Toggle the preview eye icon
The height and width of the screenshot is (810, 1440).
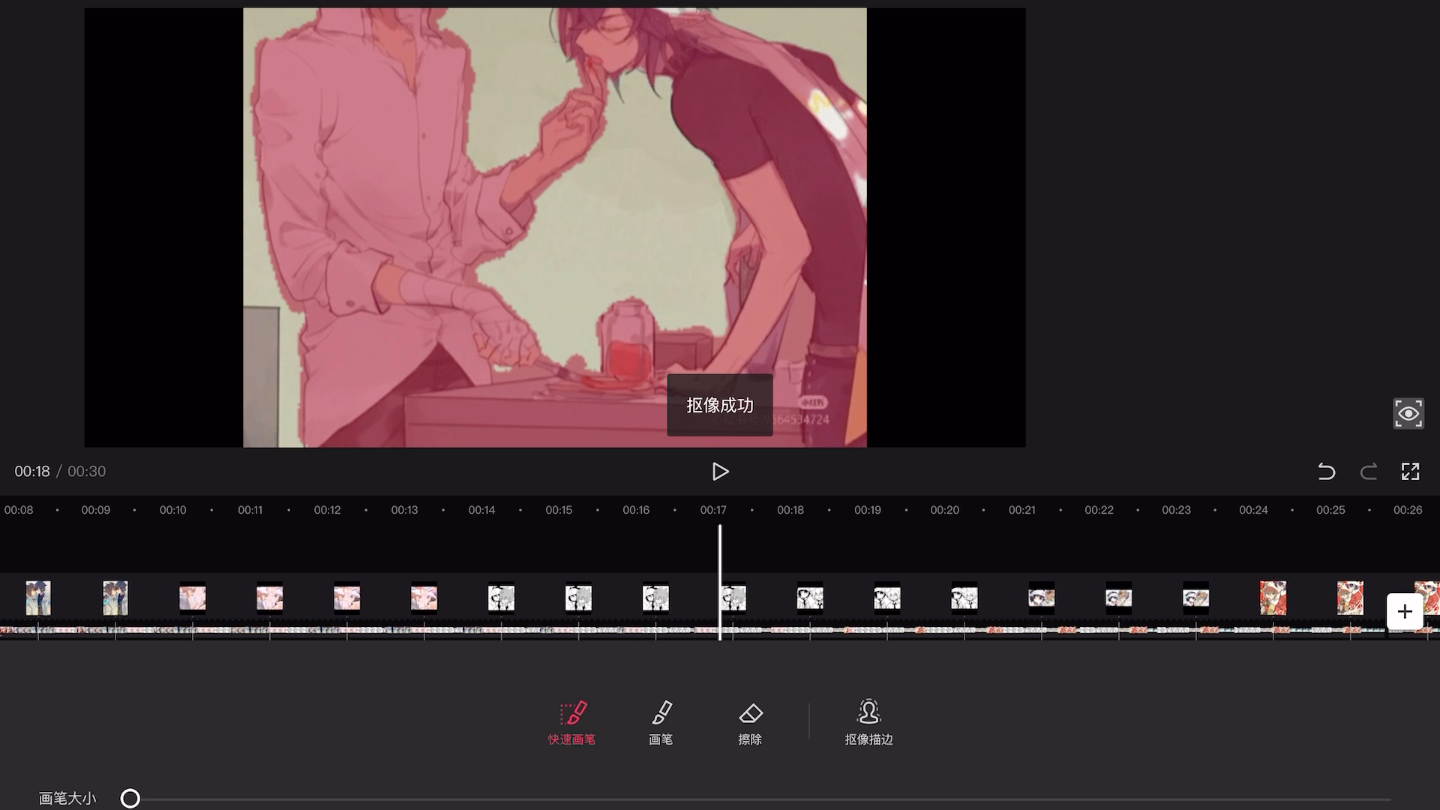1408,413
